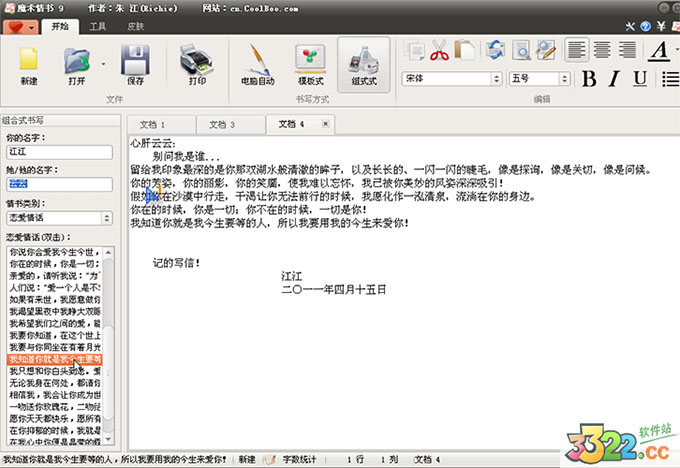
Task: Click the 你的名字 input field
Action: [x=59, y=152]
